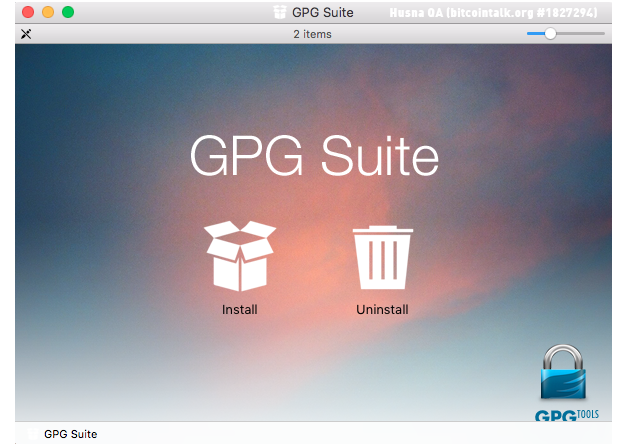Click the GPG Suite window title text
627x446 pixels.
coord(323,12)
